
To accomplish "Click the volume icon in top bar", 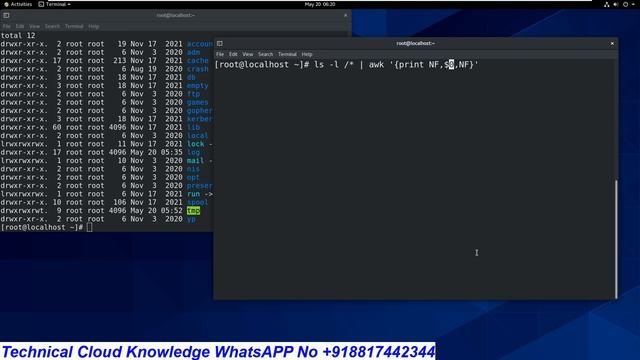I will (616, 4).
